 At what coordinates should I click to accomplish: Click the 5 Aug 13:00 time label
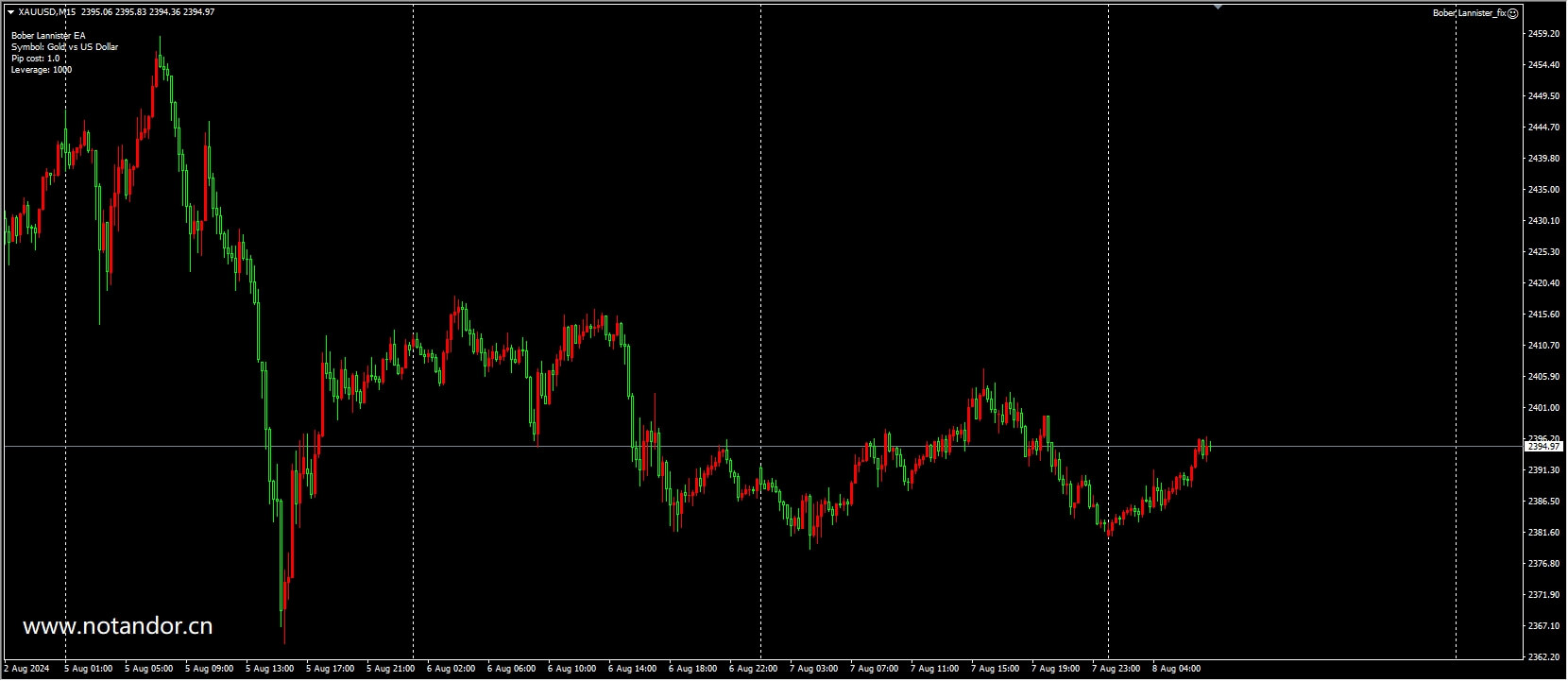[270, 669]
